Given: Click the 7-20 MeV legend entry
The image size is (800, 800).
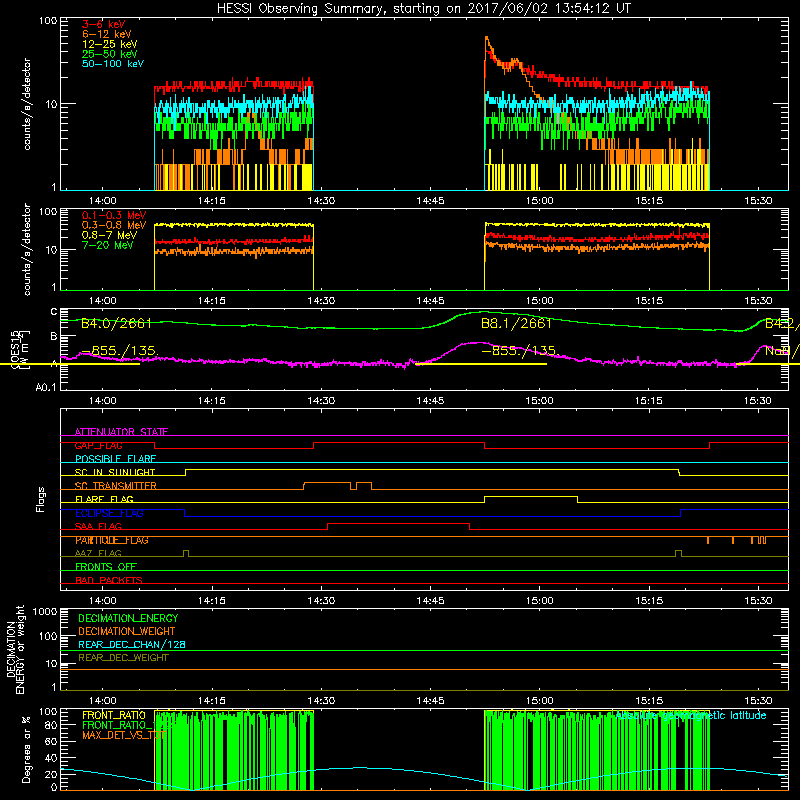Looking at the screenshot, I should click(108, 245).
